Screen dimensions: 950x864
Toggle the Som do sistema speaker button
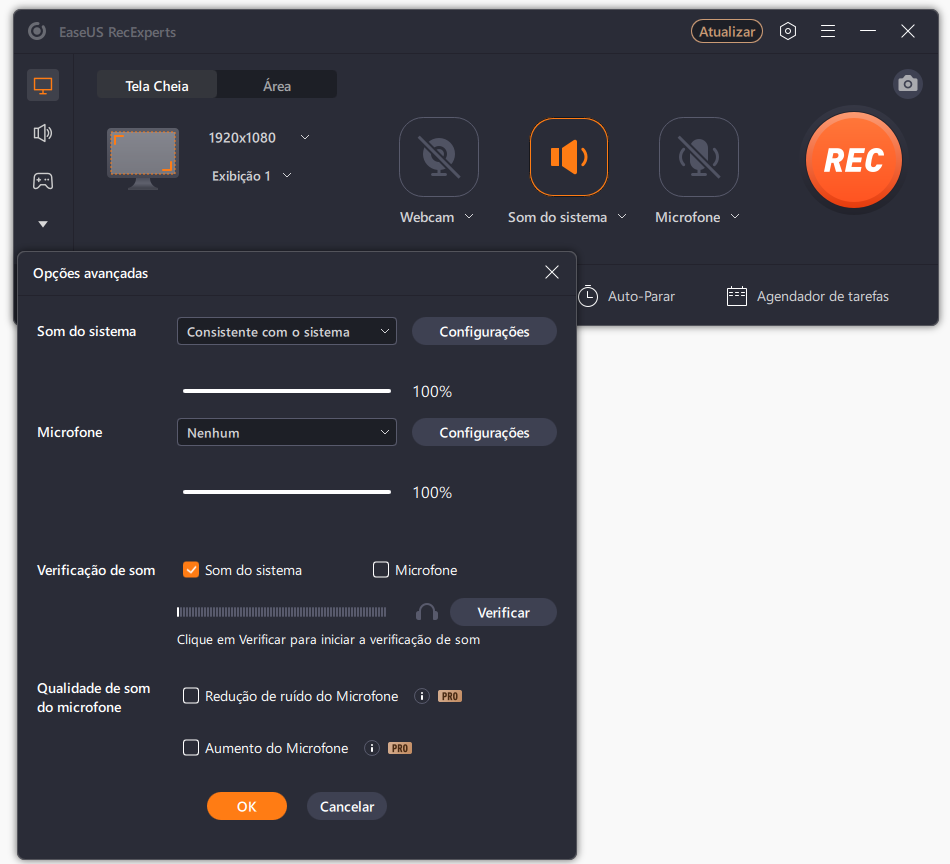click(568, 157)
